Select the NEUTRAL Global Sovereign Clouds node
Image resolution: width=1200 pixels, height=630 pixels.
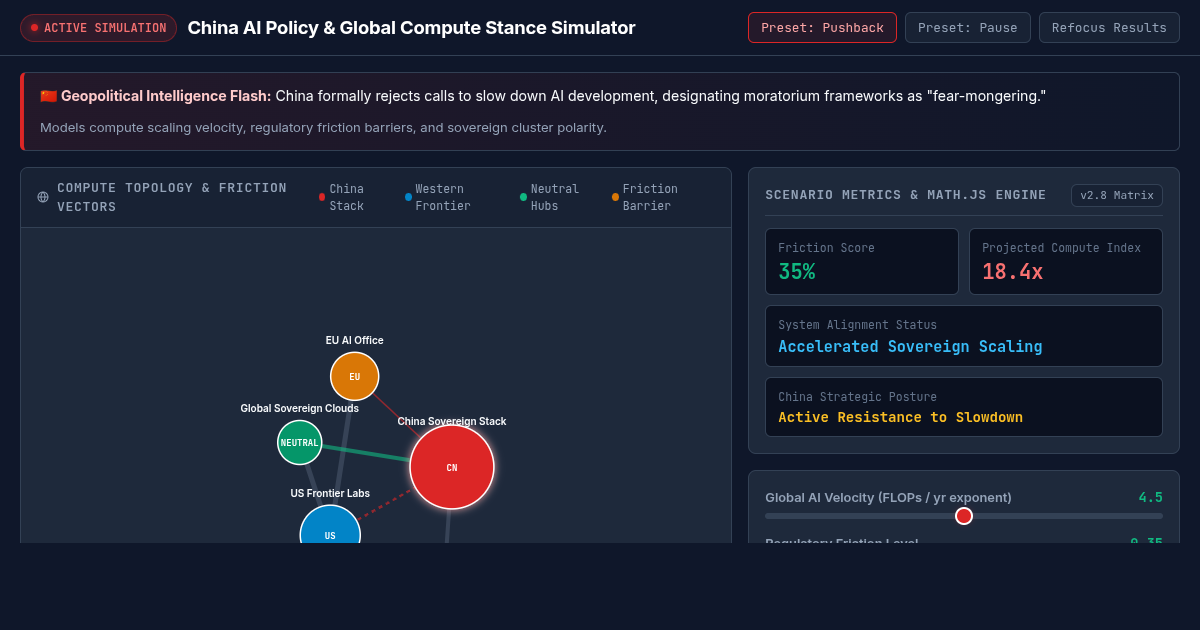(x=300, y=442)
